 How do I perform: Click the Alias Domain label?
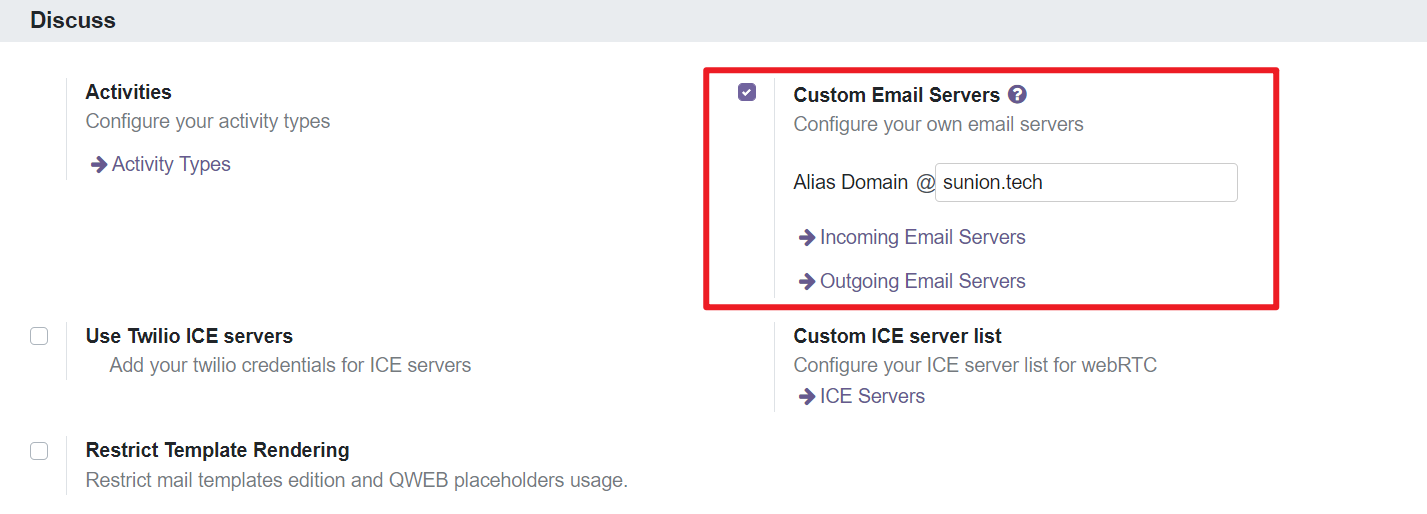coord(850,183)
